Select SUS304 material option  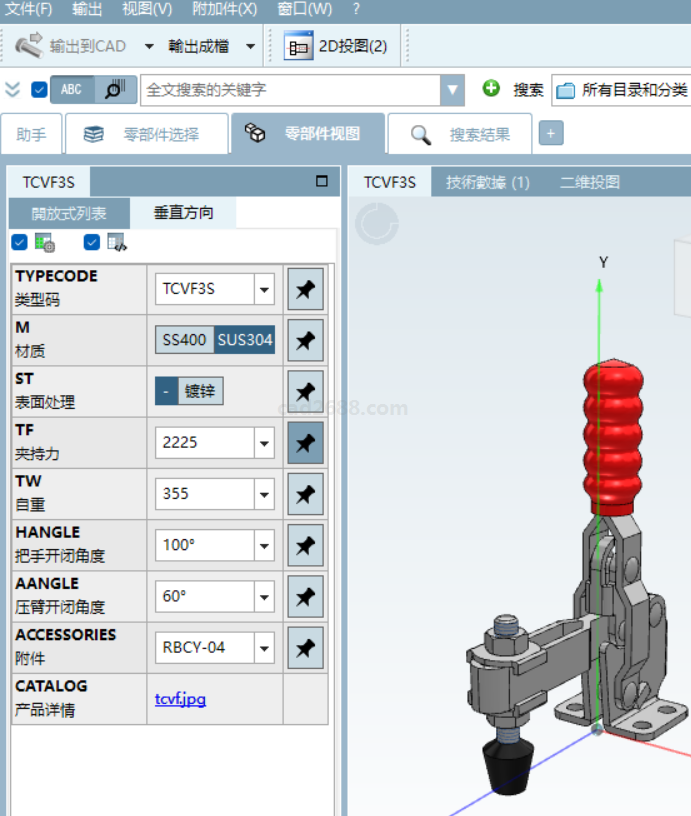(x=245, y=340)
